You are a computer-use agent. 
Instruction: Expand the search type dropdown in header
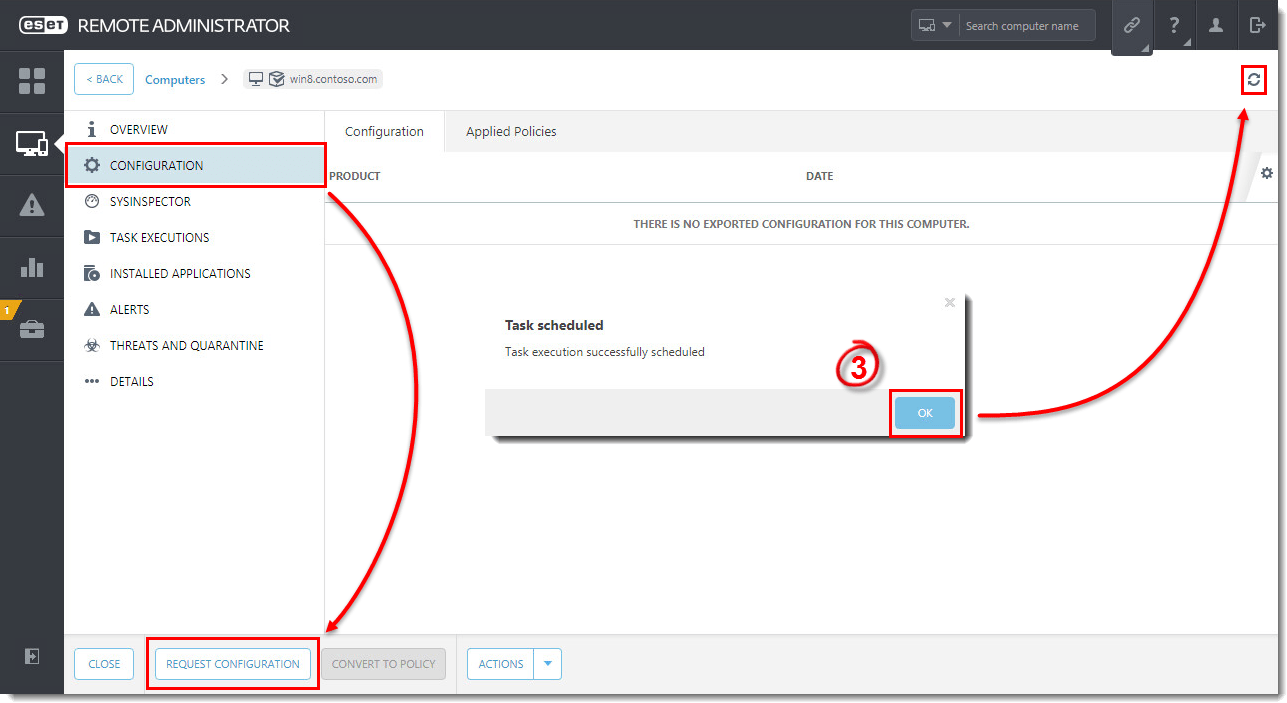(935, 26)
